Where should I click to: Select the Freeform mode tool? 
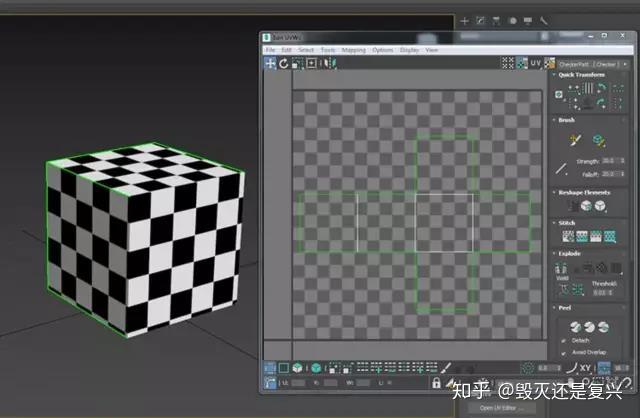[311, 63]
